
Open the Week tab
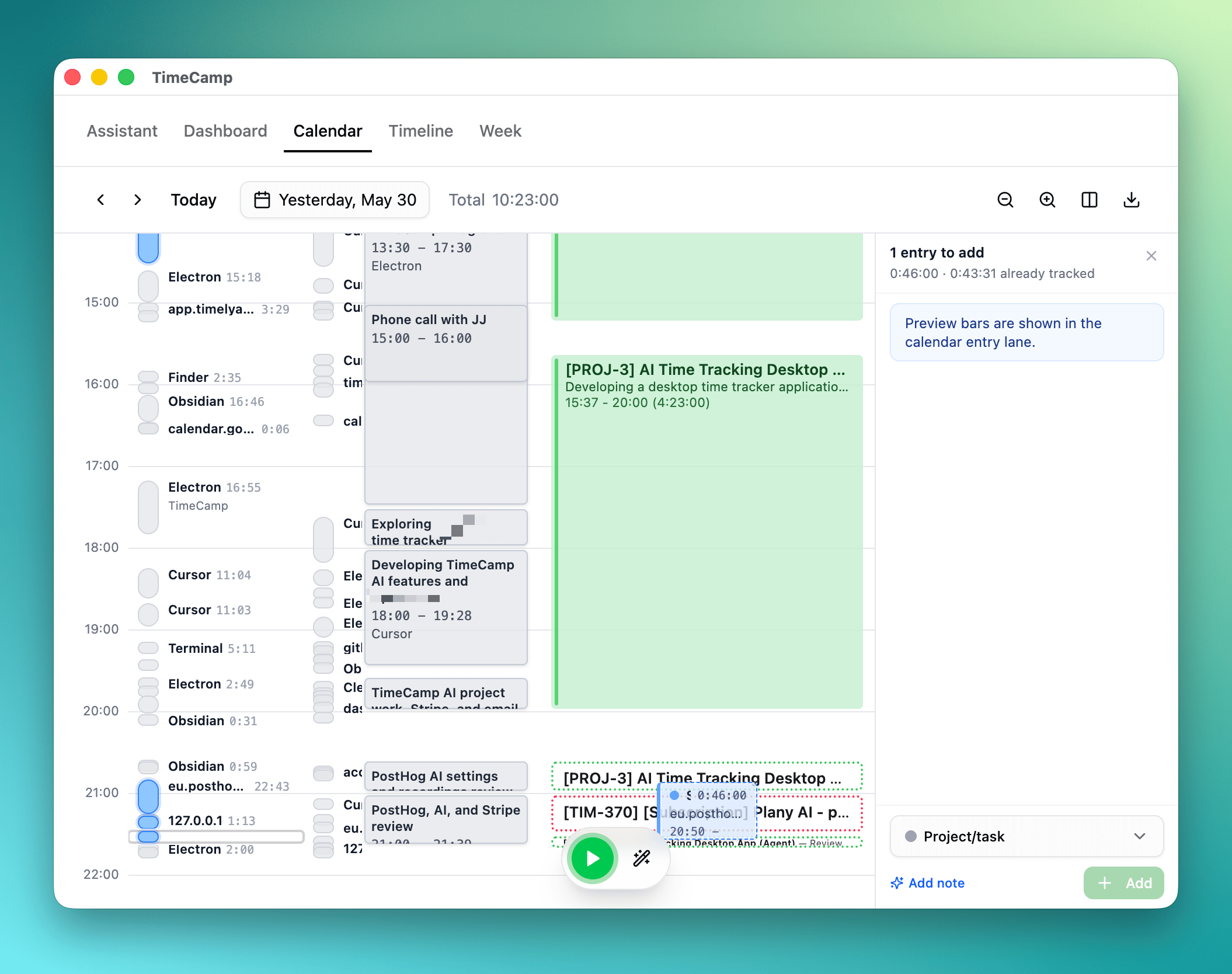pos(500,131)
